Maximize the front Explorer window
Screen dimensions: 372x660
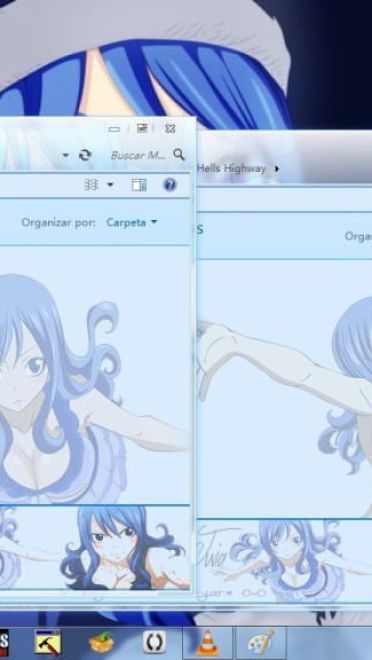click(142, 128)
